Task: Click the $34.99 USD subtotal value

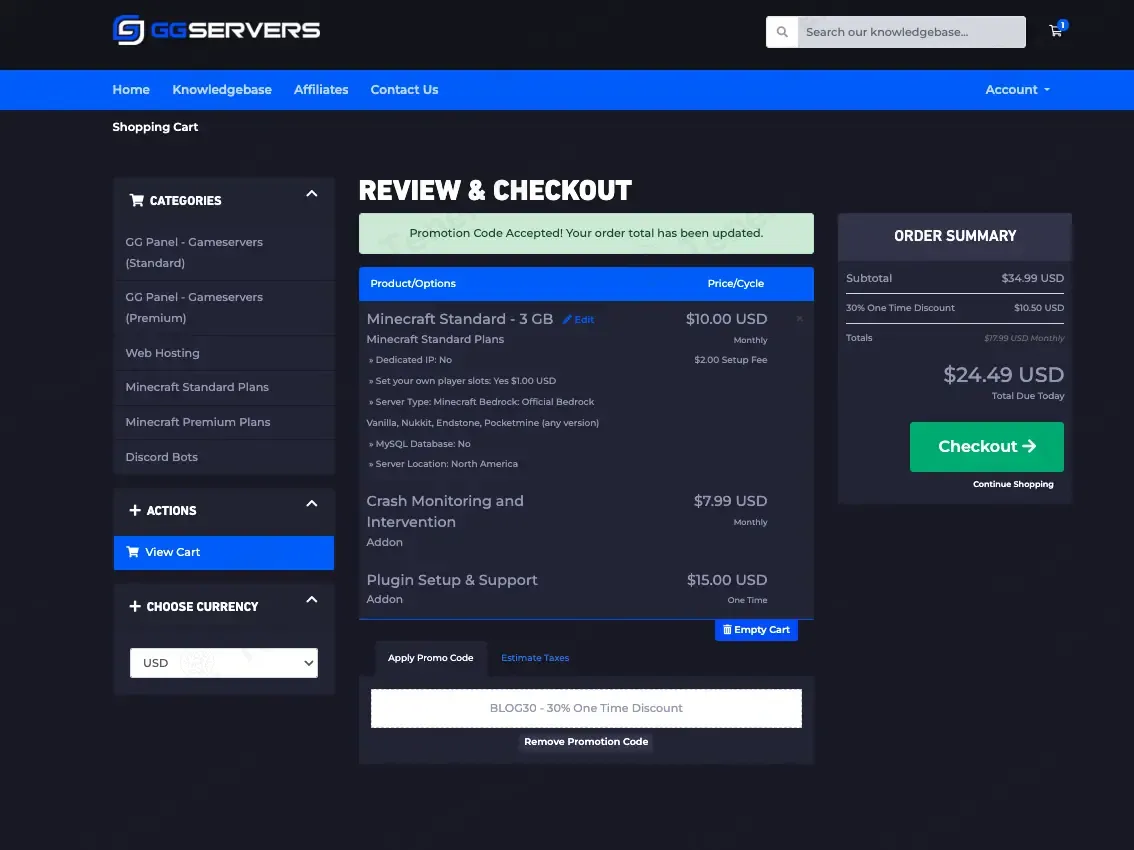Action: coord(1032,278)
